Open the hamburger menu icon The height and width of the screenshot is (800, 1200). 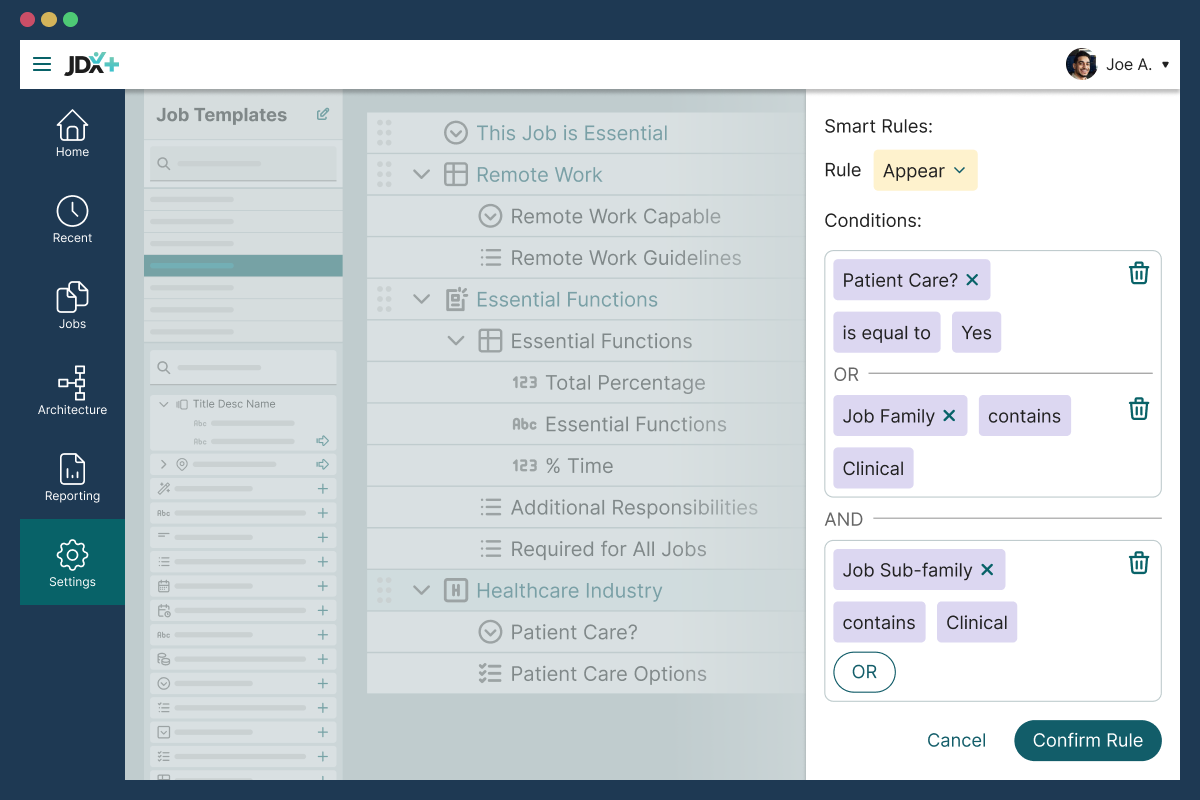[42, 64]
